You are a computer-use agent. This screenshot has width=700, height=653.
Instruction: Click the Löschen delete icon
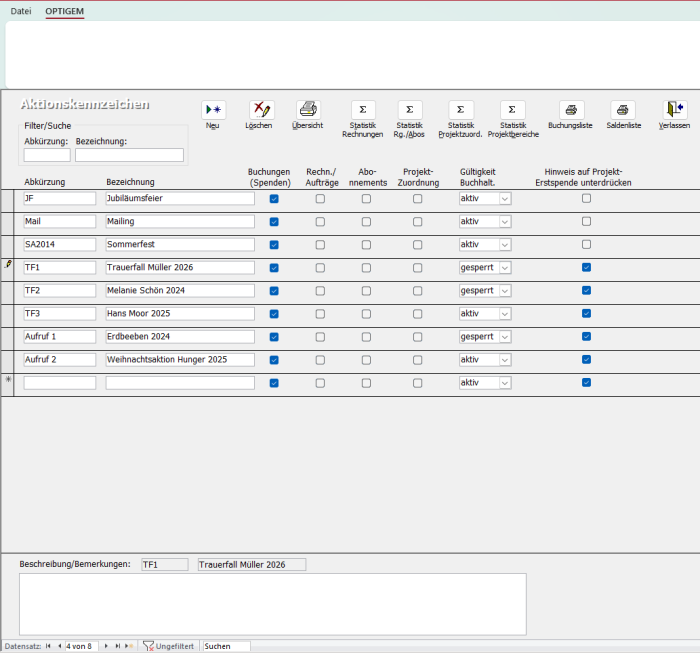click(x=261, y=110)
